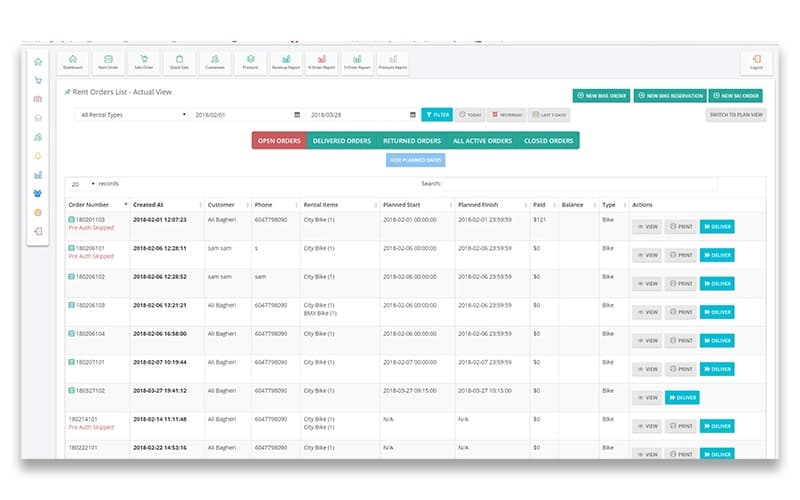Filter orders by Today
This screenshot has width=800, height=500.
click(470, 115)
